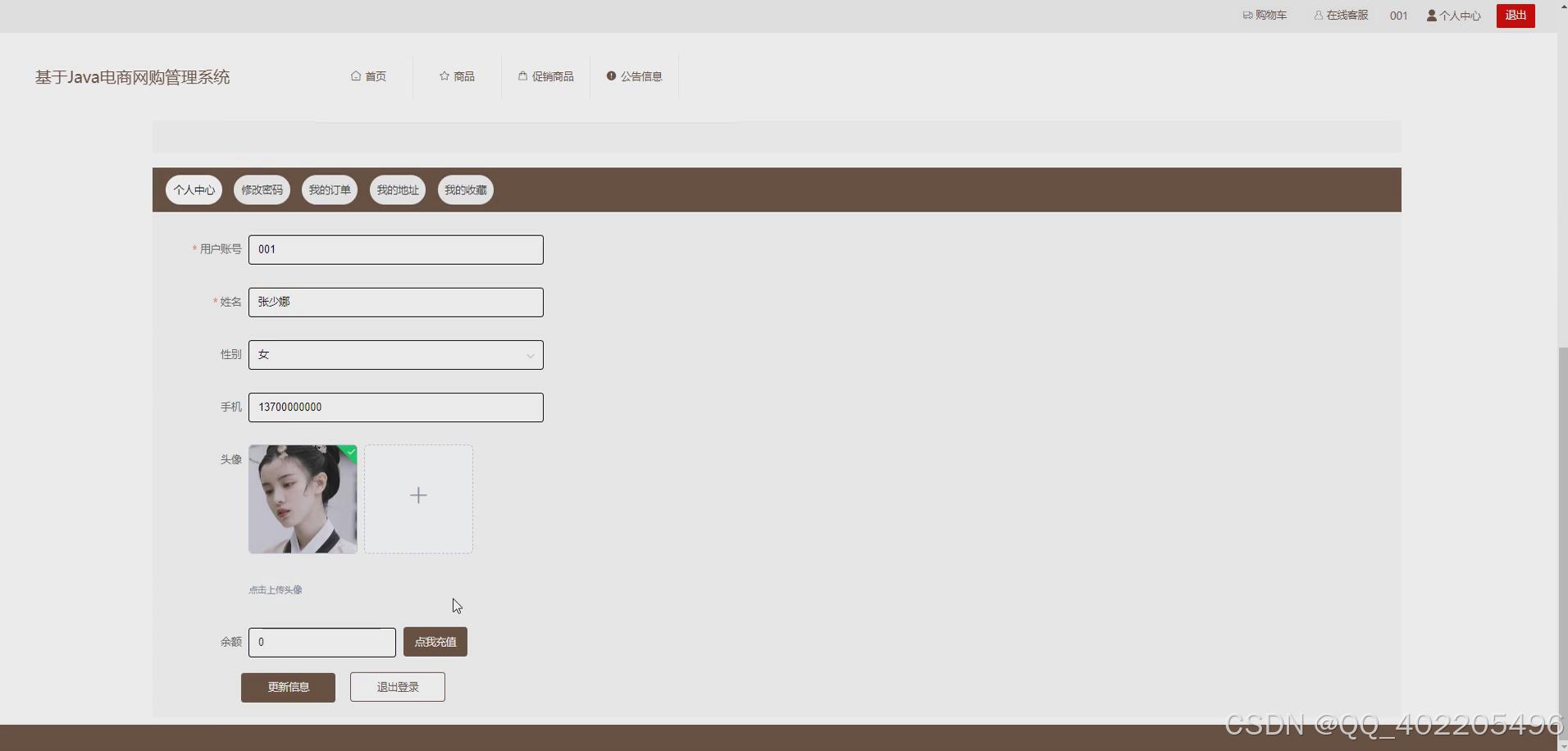Select the uploaded avatar checkmark toggle

[350, 452]
